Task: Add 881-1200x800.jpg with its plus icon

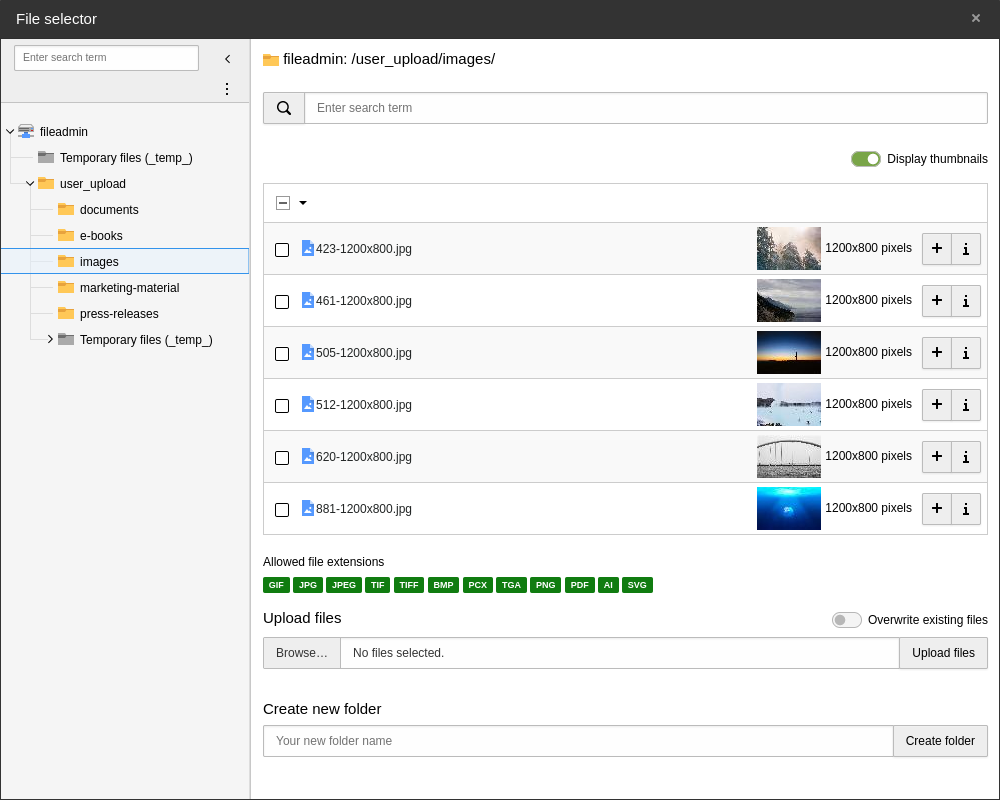Action: coord(937,508)
